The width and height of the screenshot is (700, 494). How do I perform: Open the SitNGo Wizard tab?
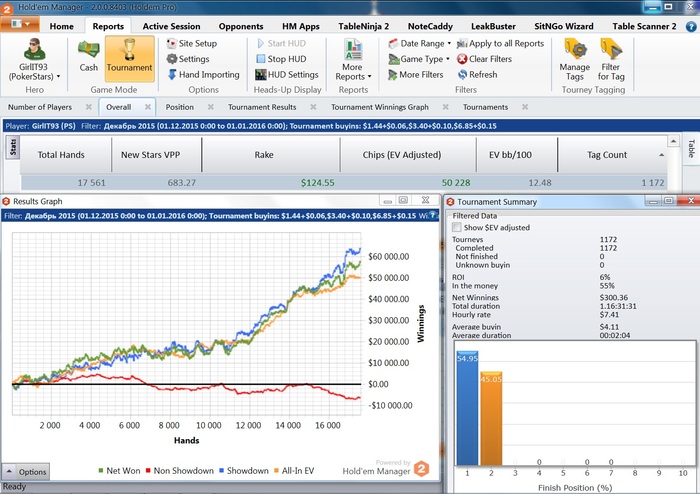pyautogui.click(x=564, y=26)
